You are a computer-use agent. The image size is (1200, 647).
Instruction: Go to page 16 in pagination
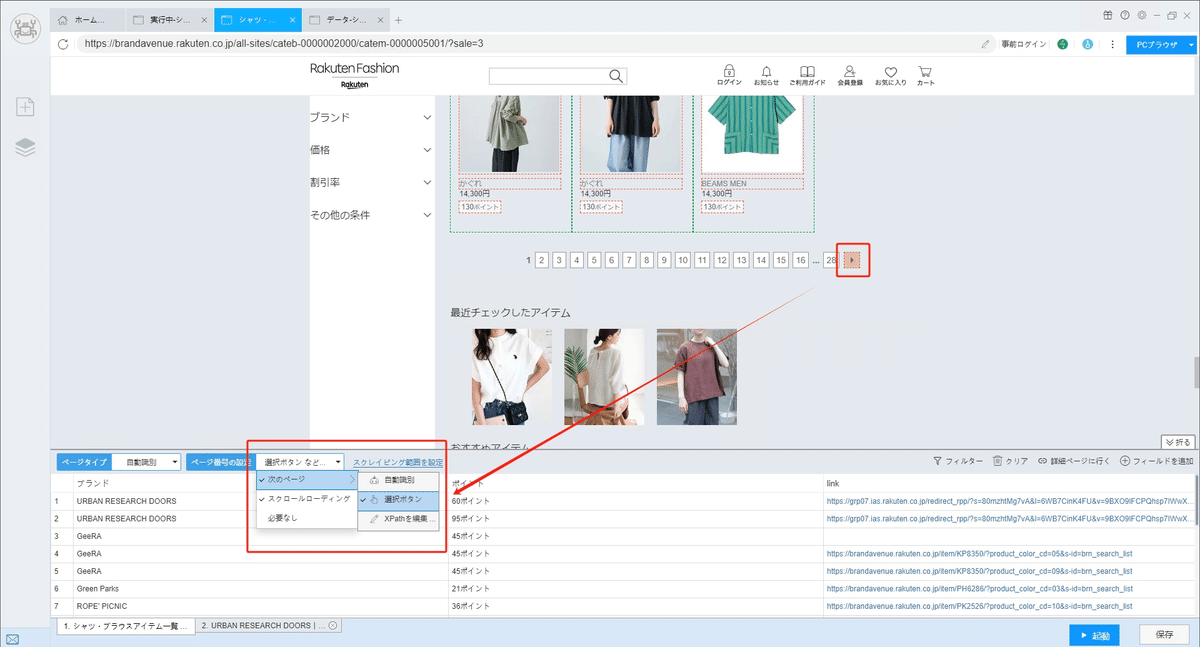(x=800, y=260)
